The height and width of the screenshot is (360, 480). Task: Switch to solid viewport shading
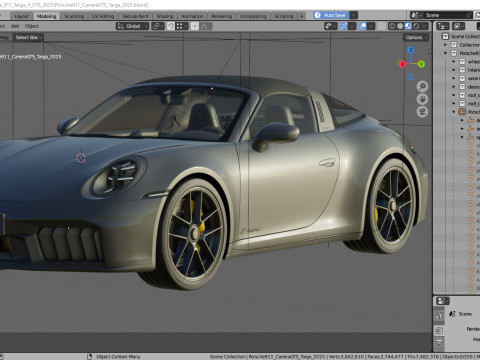click(x=400, y=26)
